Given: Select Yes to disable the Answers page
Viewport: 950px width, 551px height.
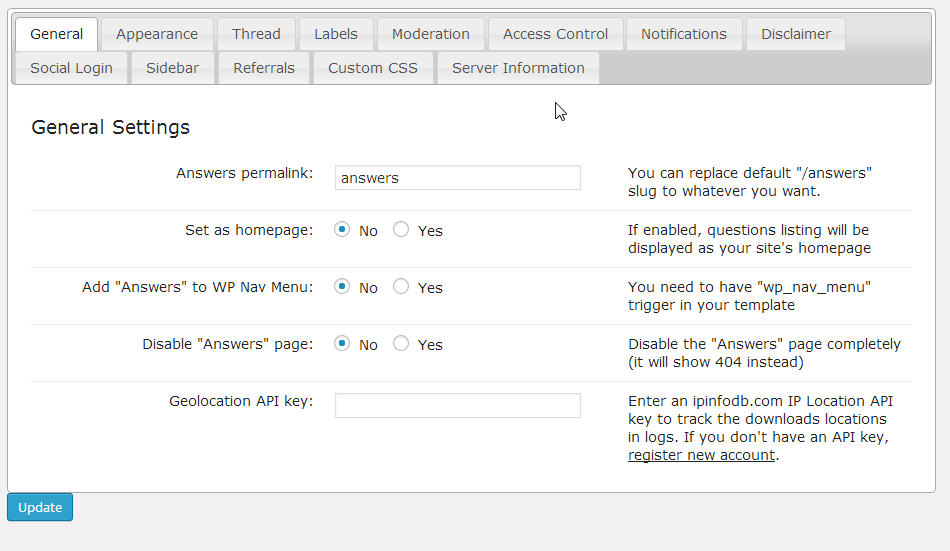Looking at the screenshot, I should 401,344.
